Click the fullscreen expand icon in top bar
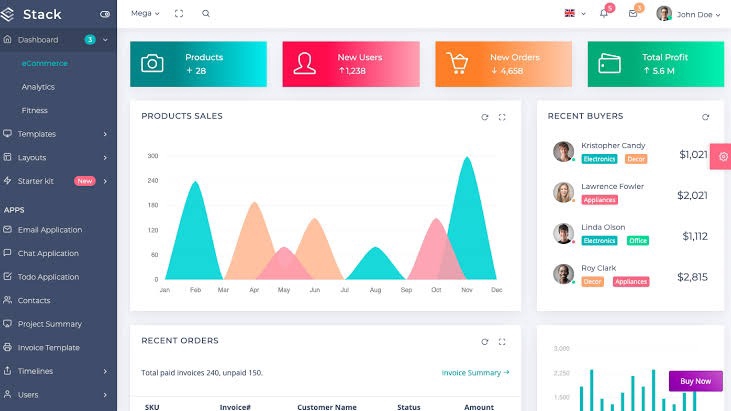 point(179,14)
